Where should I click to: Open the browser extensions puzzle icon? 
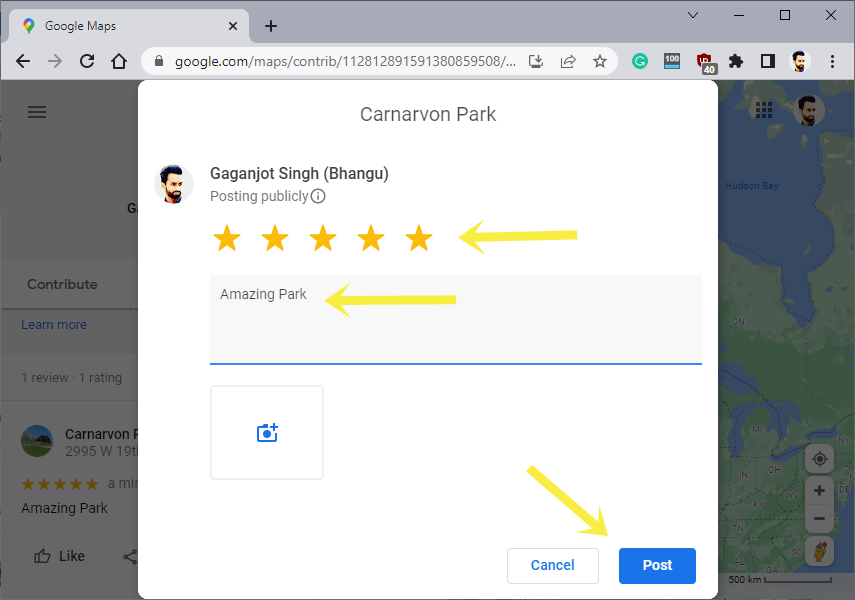click(x=735, y=61)
